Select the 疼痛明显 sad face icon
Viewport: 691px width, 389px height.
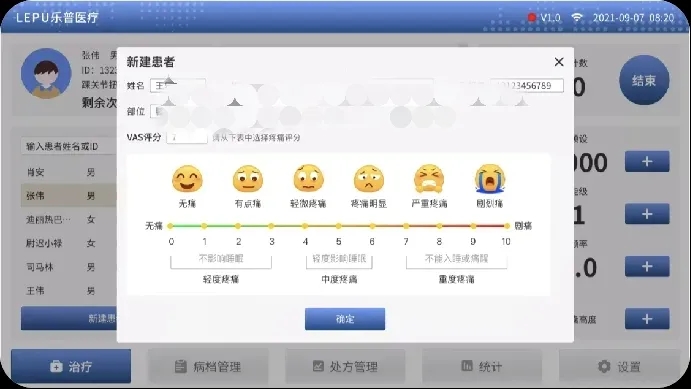point(369,179)
